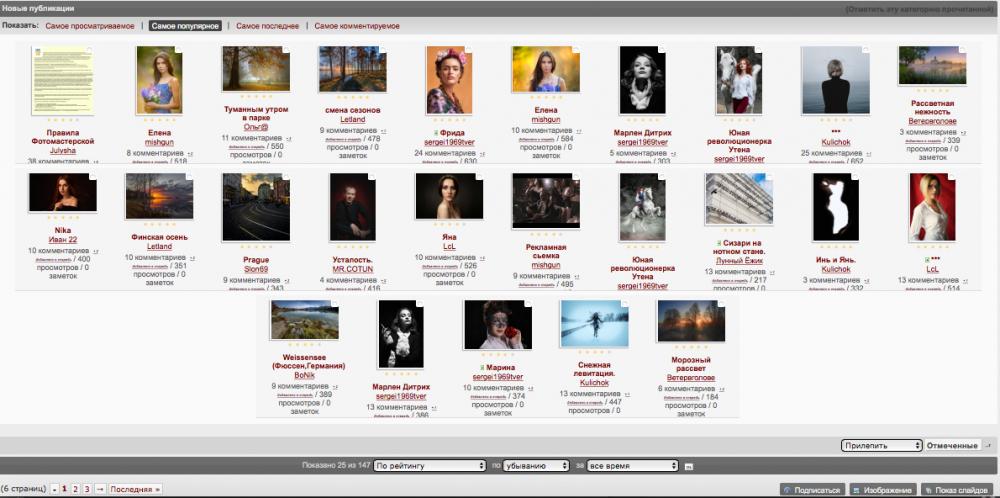Viewport: 1000px width, 498px height.
Task: Switch to the Самое просматриваемое tab
Action: [90, 26]
